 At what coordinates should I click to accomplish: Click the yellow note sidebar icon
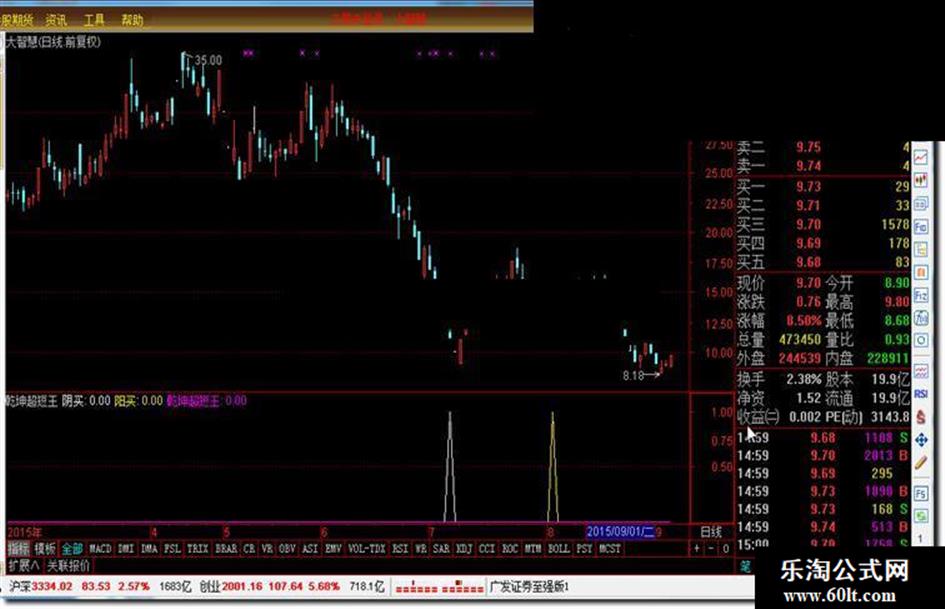tap(921, 249)
